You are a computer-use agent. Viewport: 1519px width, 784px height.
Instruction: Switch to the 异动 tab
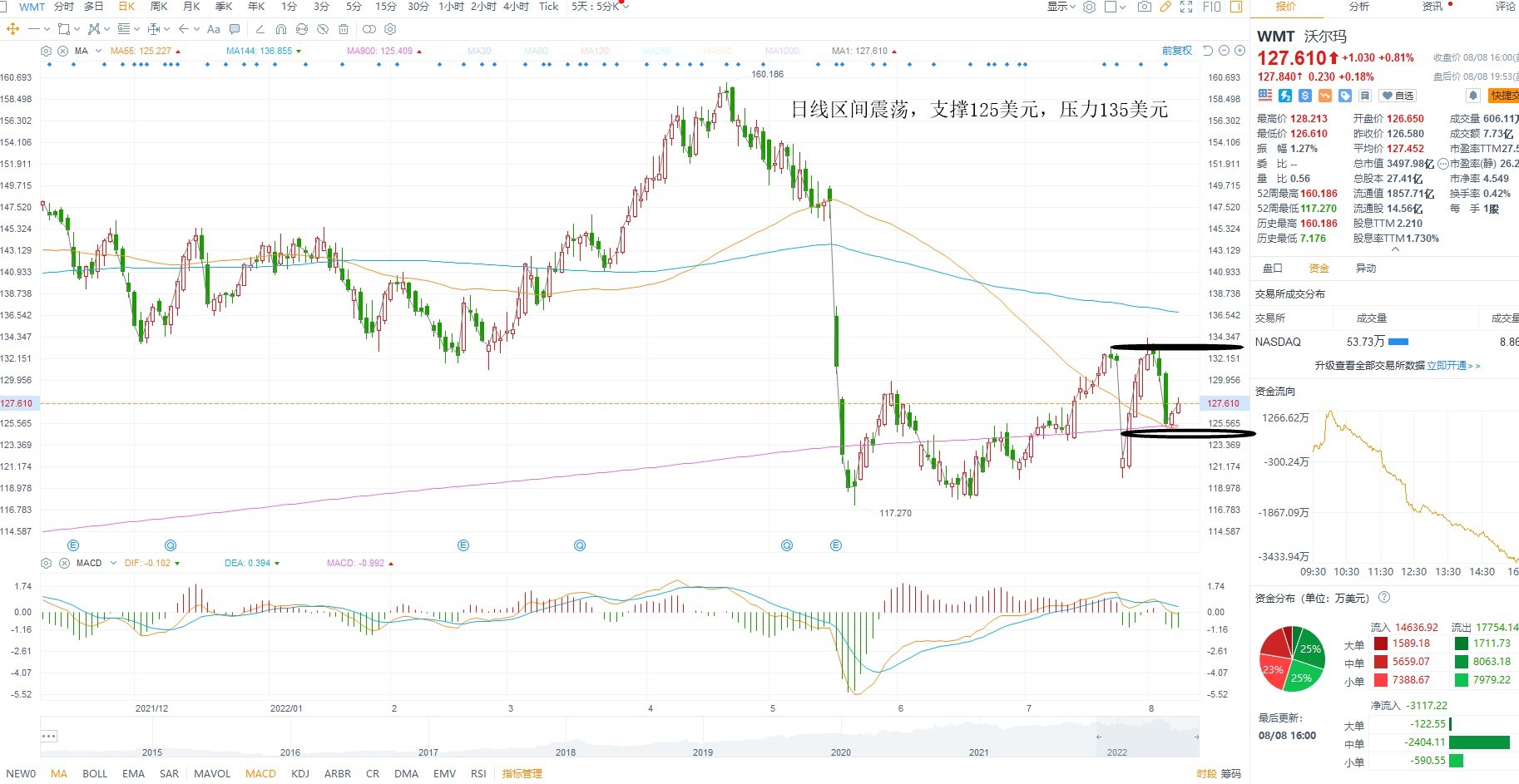pyautogui.click(x=1366, y=268)
